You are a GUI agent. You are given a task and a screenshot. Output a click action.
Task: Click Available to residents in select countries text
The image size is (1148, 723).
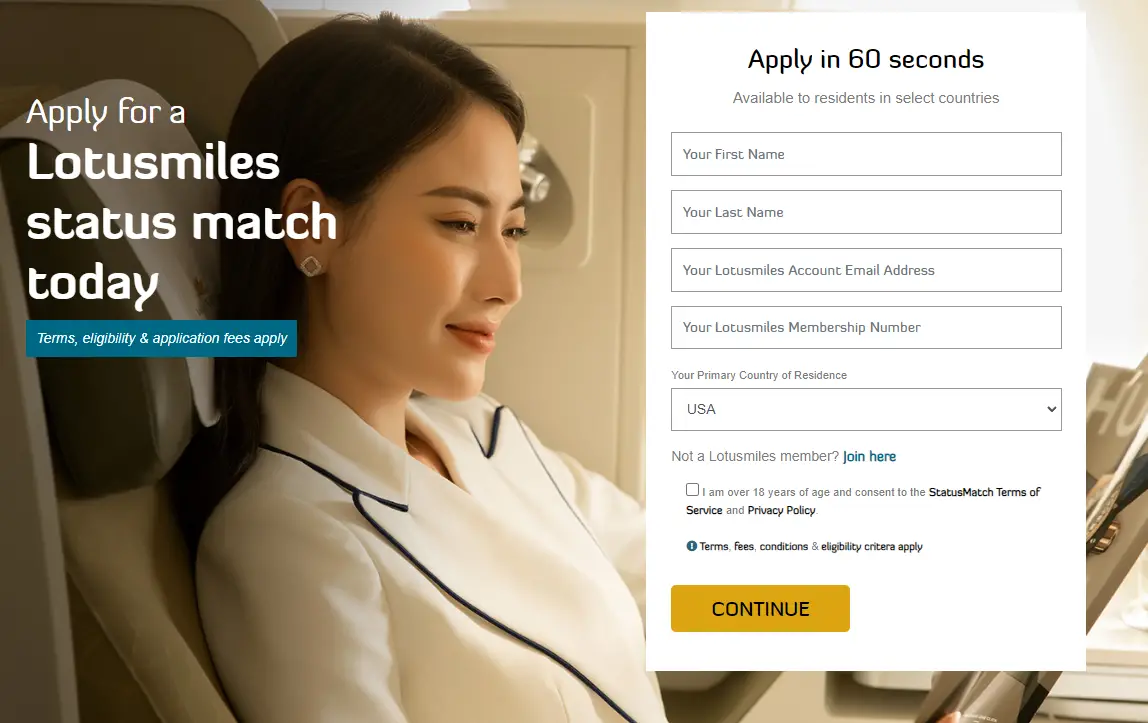pyautogui.click(x=865, y=98)
